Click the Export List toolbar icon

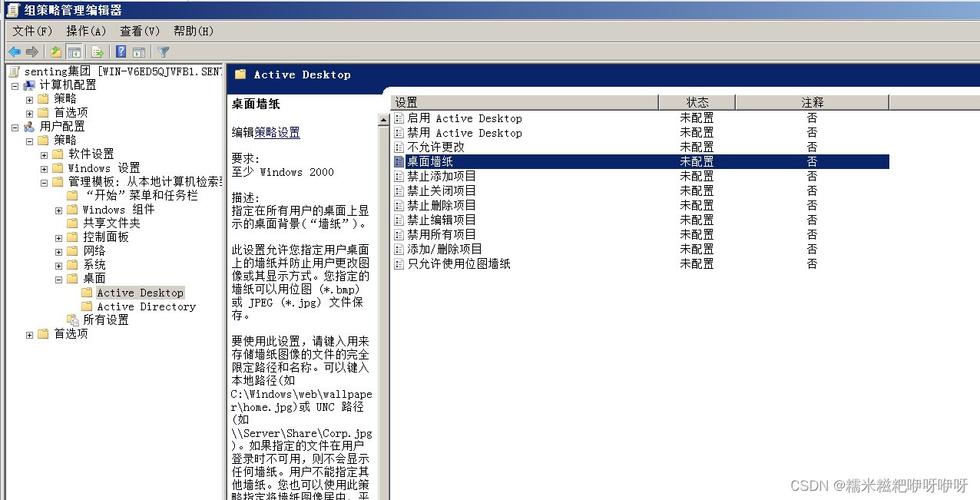(x=98, y=52)
